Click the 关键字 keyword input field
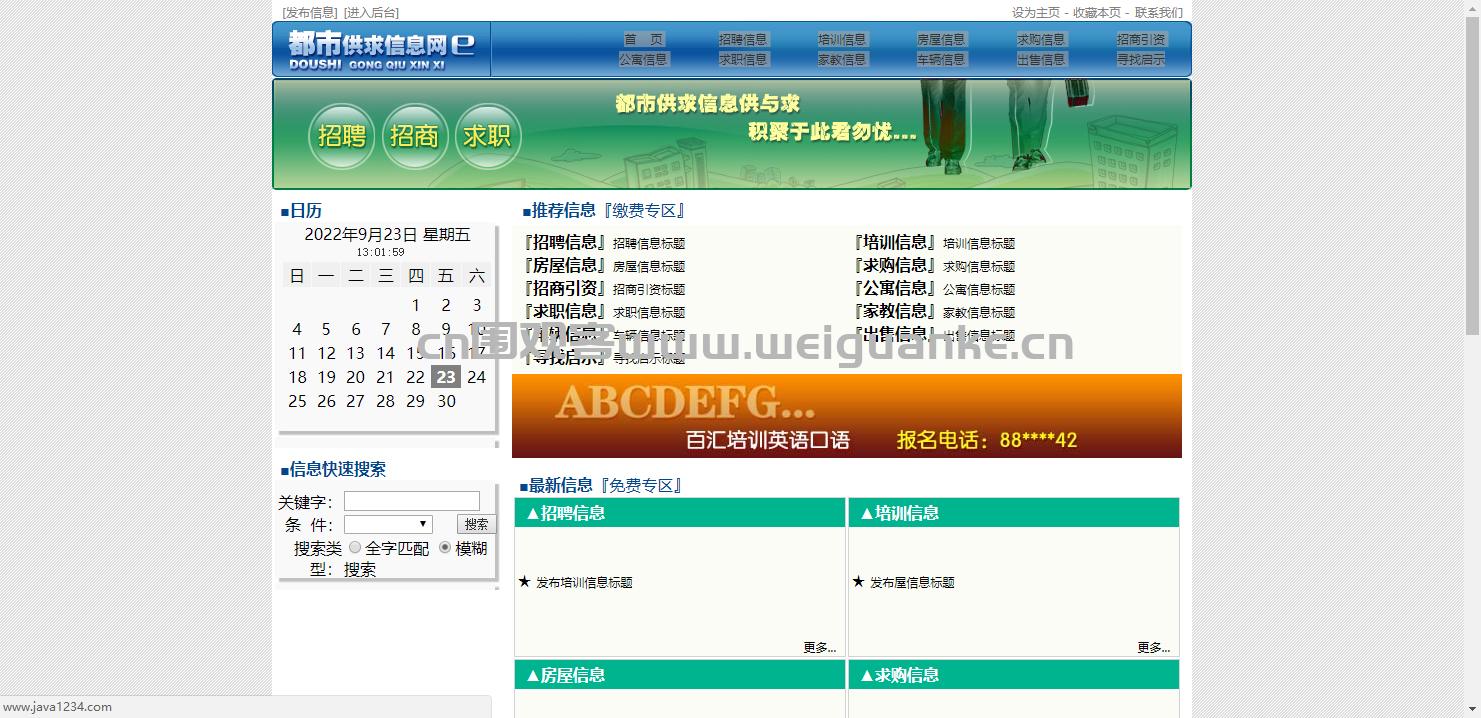The width and height of the screenshot is (1481, 718). pos(411,501)
